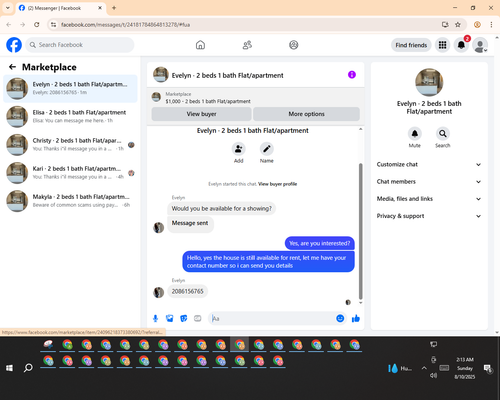The image size is (500, 400).
Task: Click the More options button
Action: (306, 114)
